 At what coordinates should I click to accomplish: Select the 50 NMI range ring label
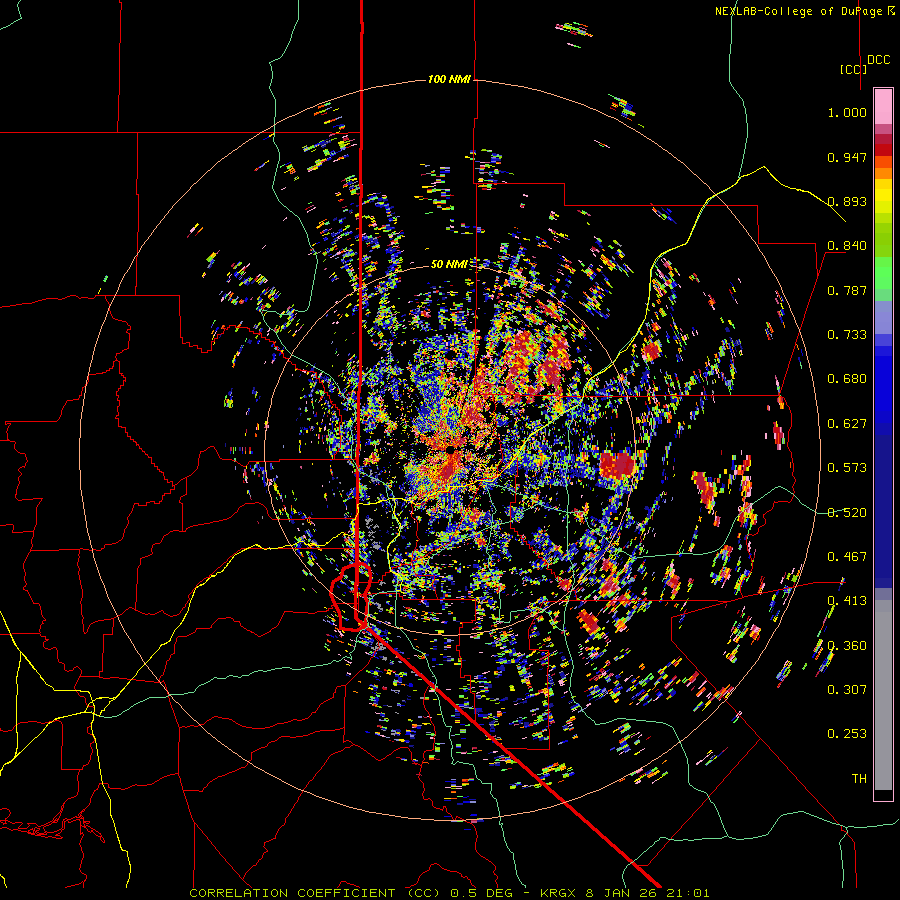point(448,264)
